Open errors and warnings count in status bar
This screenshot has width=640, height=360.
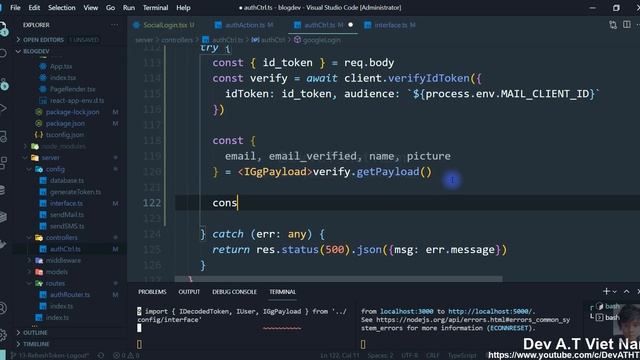(x=126, y=356)
